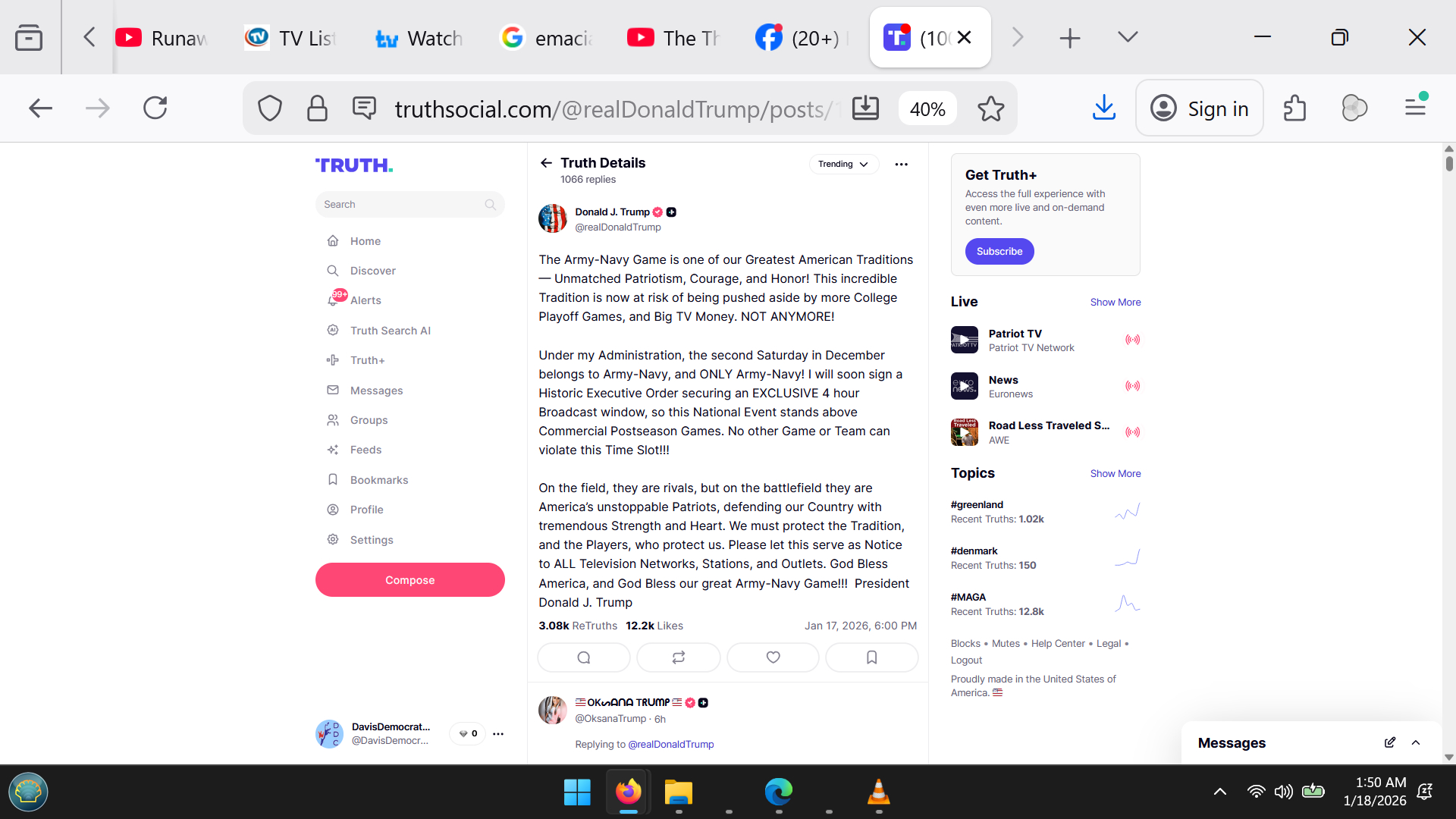Open File Explorer from the taskbar
Image resolution: width=1456 pixels, height=819 pixels.
678,792
